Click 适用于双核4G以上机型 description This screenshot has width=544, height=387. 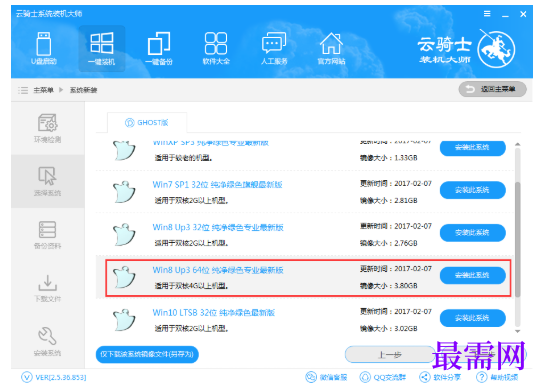191,286
